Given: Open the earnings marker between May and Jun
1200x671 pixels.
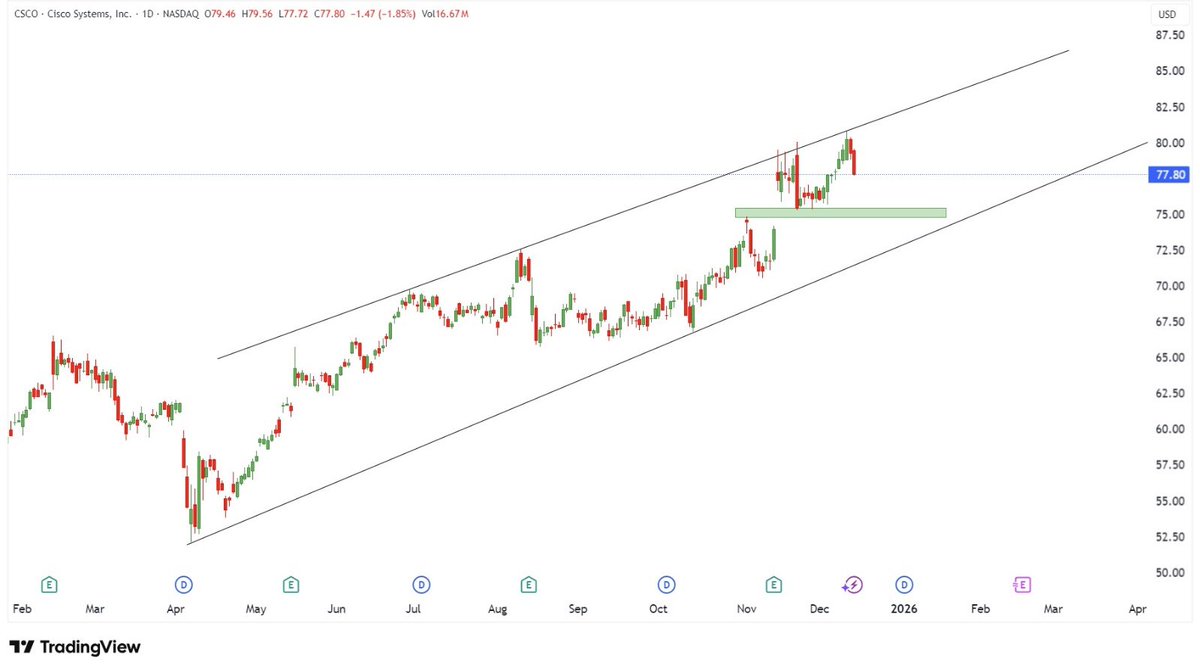Looking at the screenshot, I should click(290, 584).
